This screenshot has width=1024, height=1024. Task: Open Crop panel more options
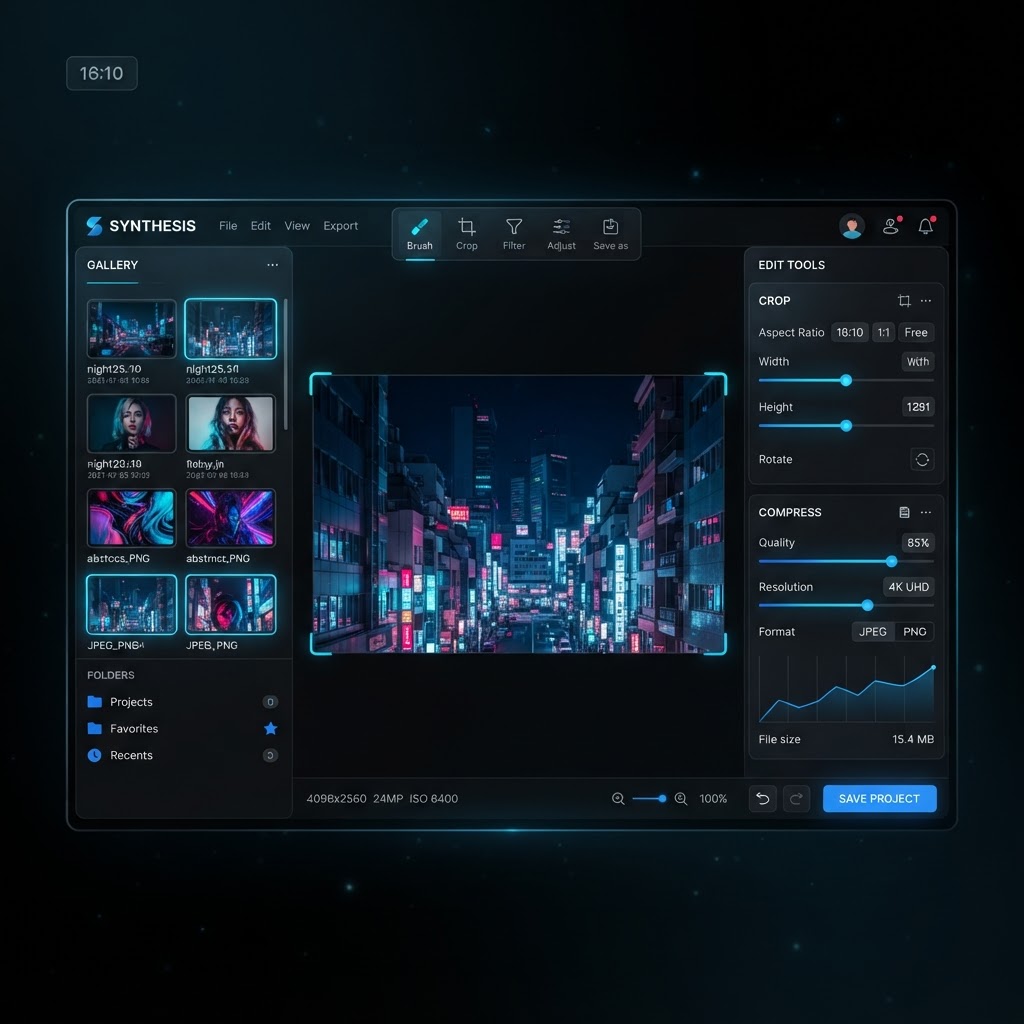926,300
